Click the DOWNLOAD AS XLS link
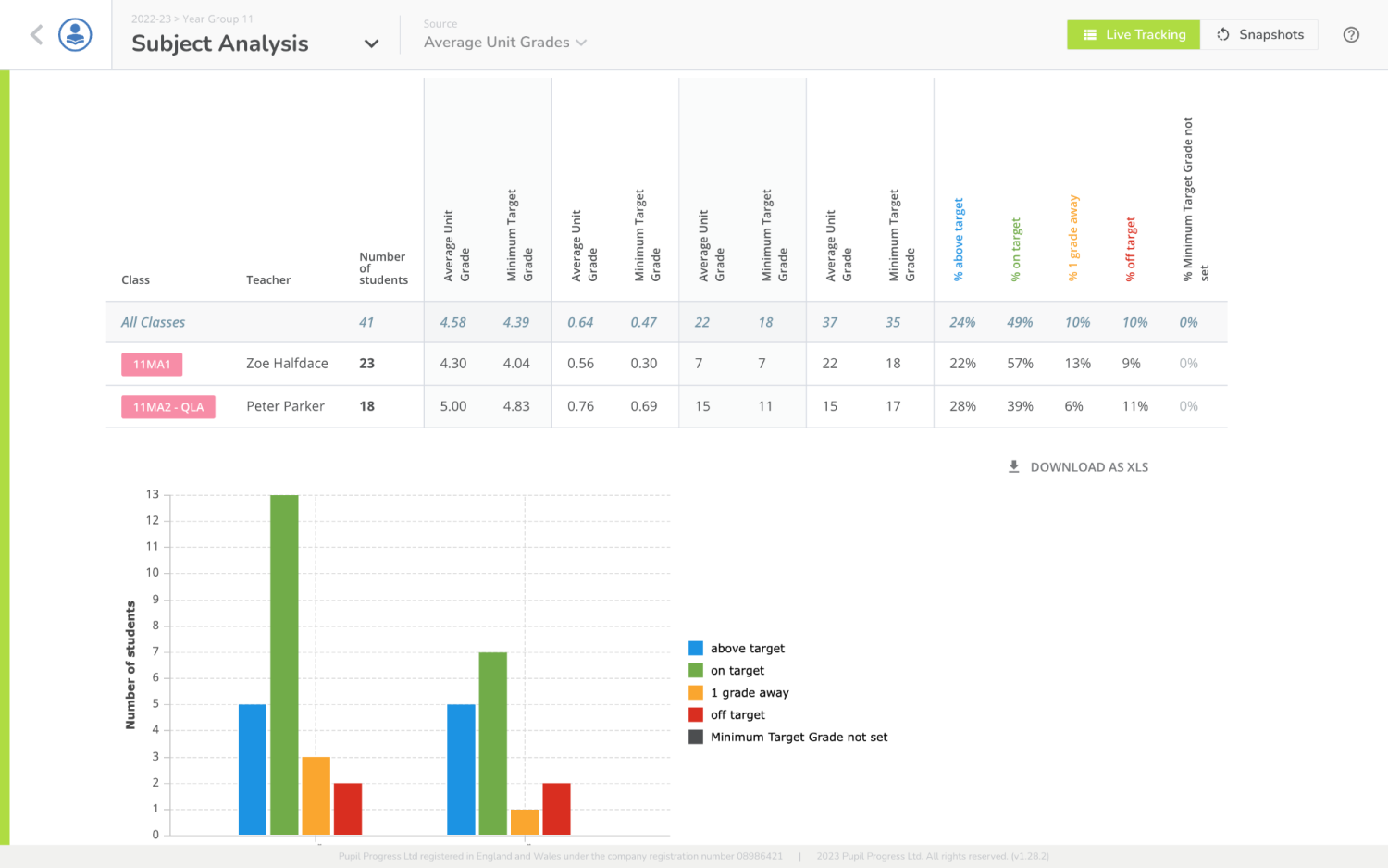Screen dimensions: 1388x868 1090,466
